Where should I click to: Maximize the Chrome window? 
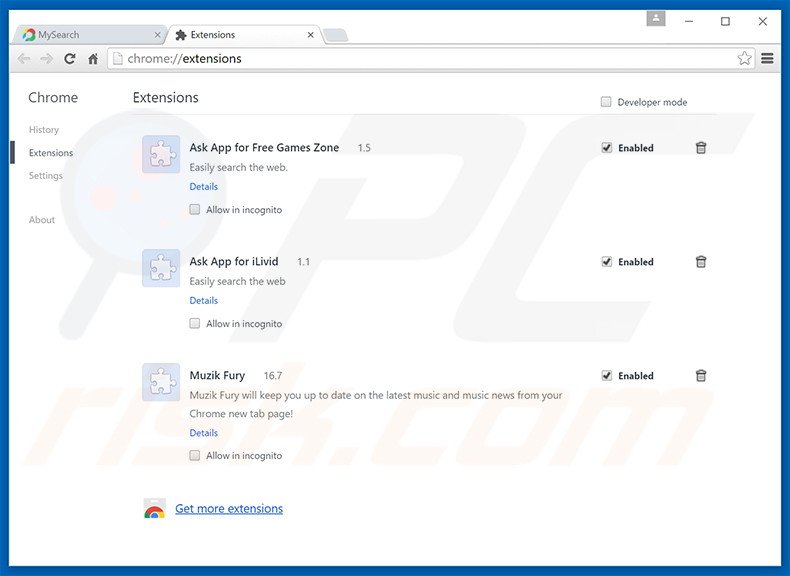pyautogui.click(x=725, y=21)
